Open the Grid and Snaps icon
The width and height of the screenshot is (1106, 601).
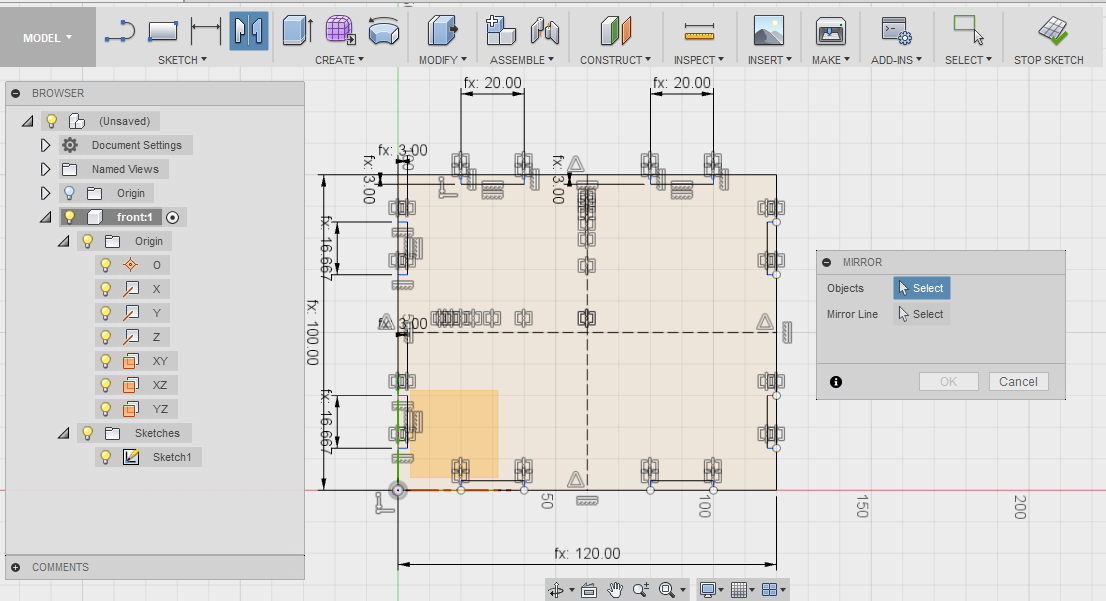739,590
